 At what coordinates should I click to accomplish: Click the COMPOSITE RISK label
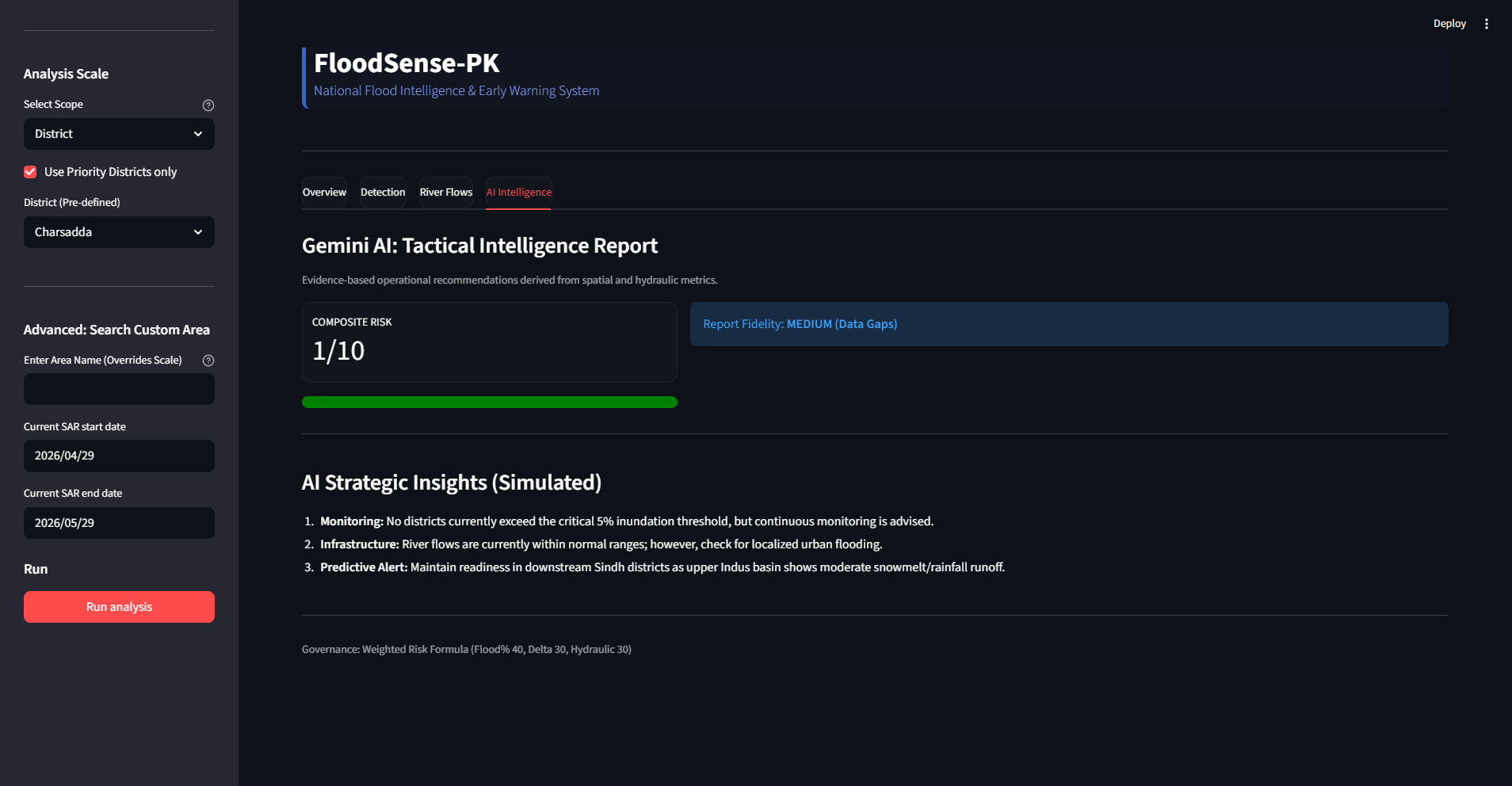pos(352,322)
